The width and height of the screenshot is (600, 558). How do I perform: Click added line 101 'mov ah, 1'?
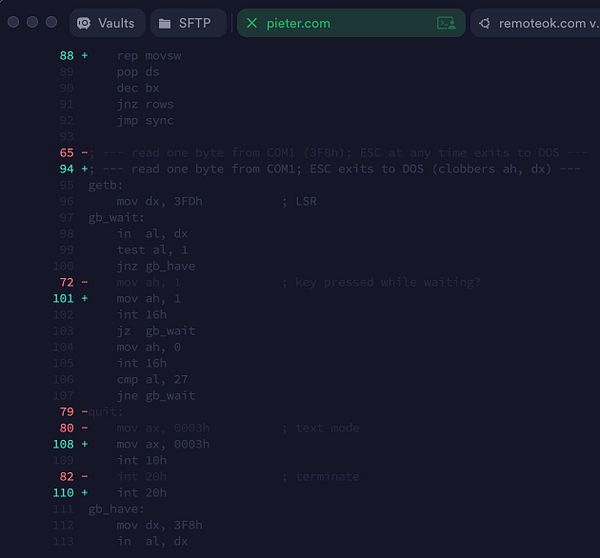click(148, 299)
